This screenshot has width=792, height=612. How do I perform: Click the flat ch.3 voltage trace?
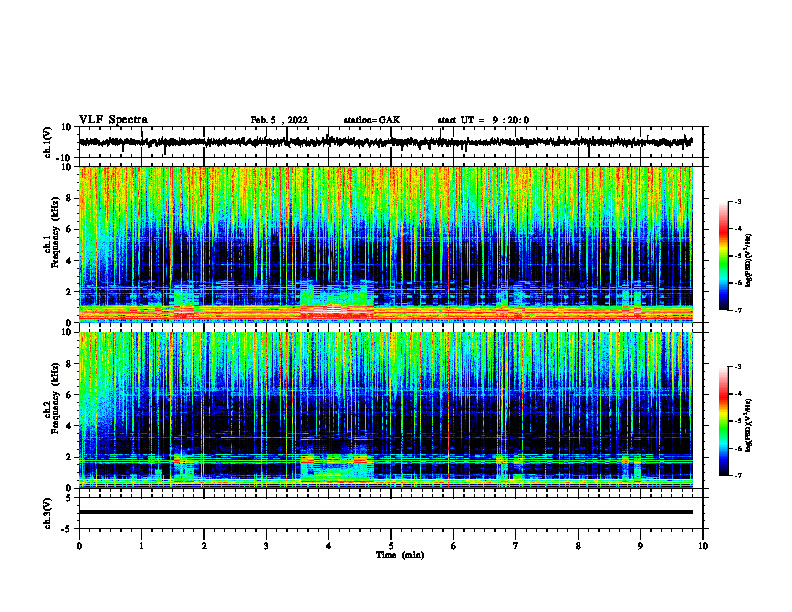tap(385, 512)
